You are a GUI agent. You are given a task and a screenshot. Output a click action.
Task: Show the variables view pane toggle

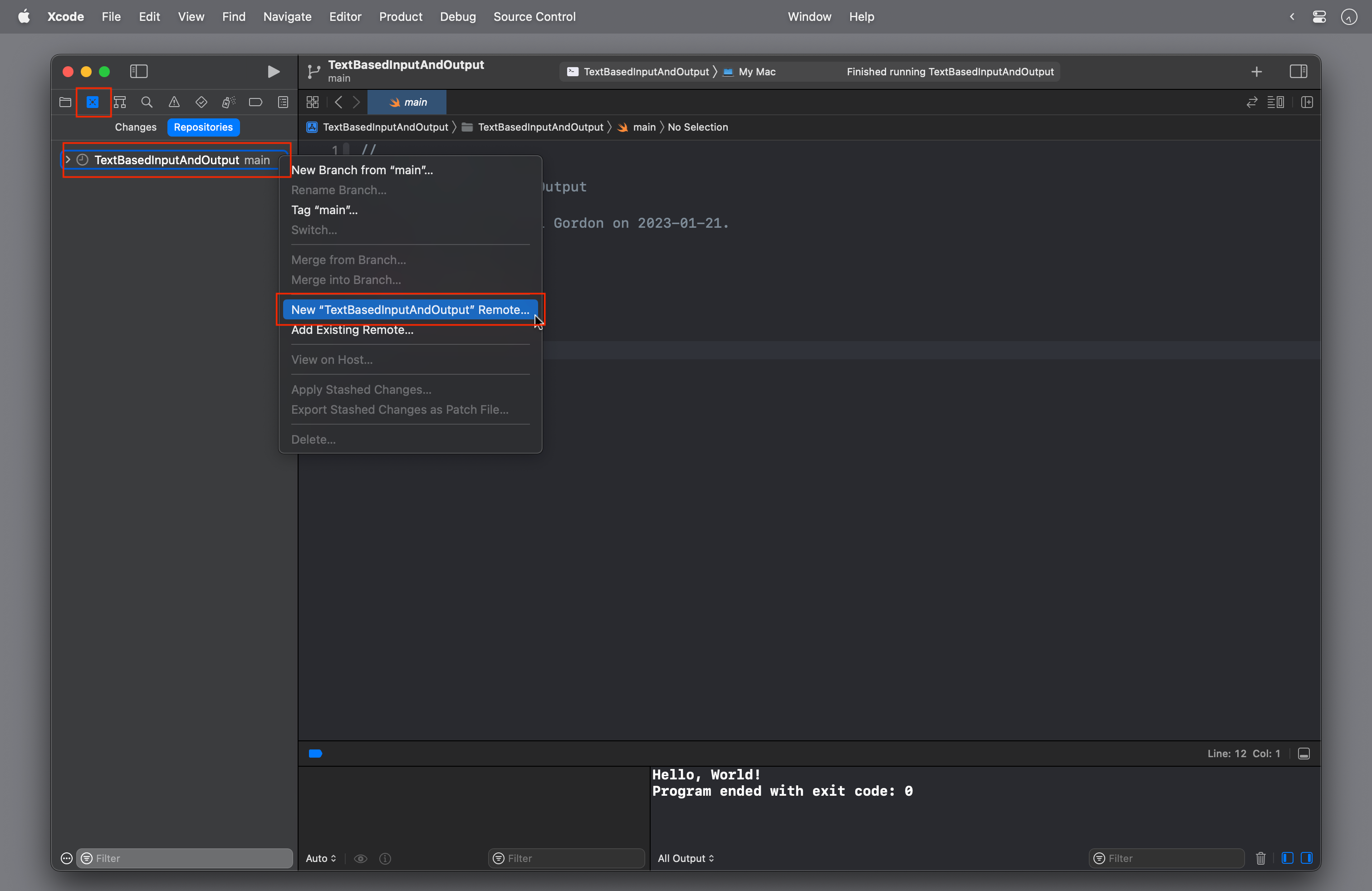[1287, 858]
